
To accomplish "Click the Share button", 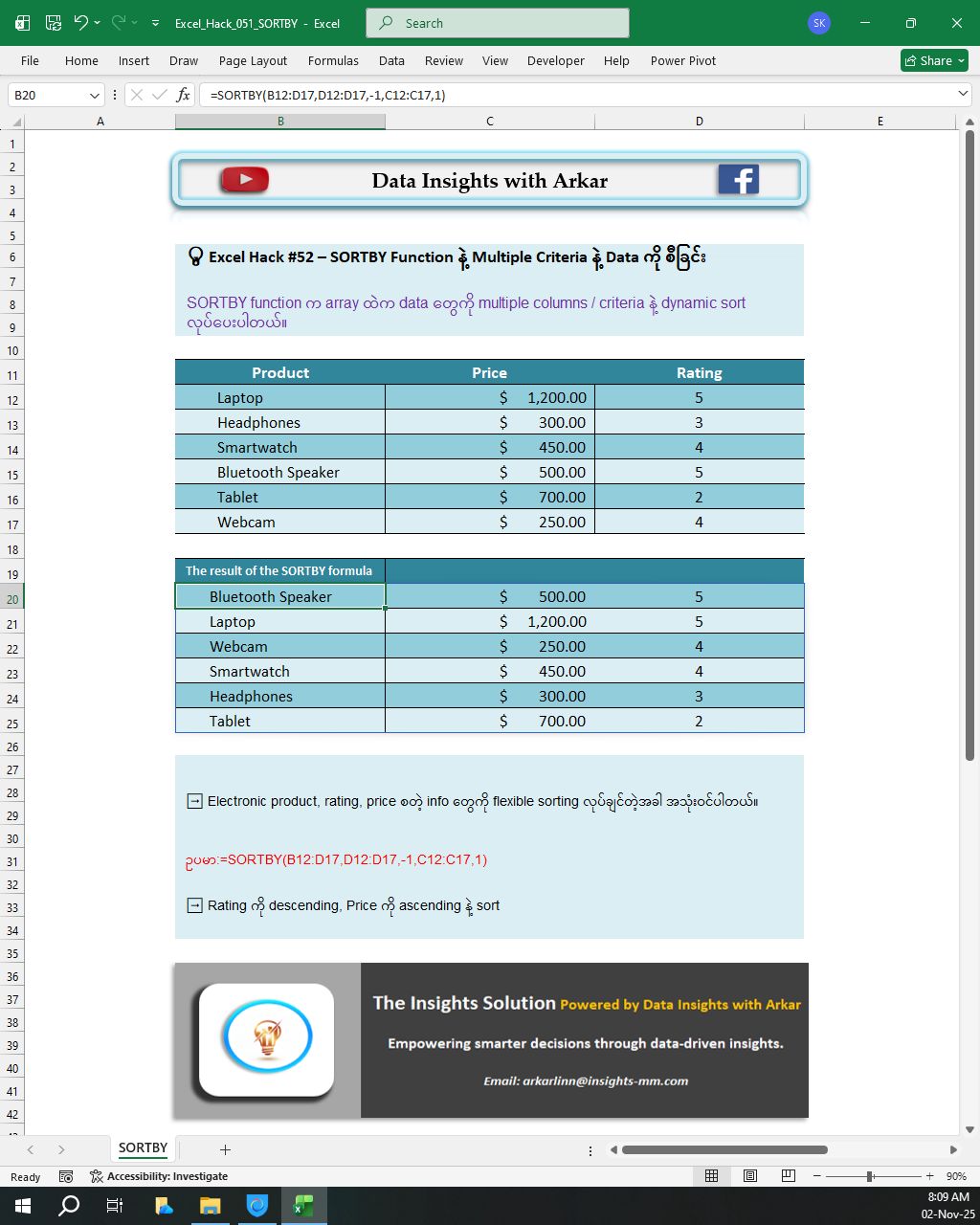I will 934,60.
